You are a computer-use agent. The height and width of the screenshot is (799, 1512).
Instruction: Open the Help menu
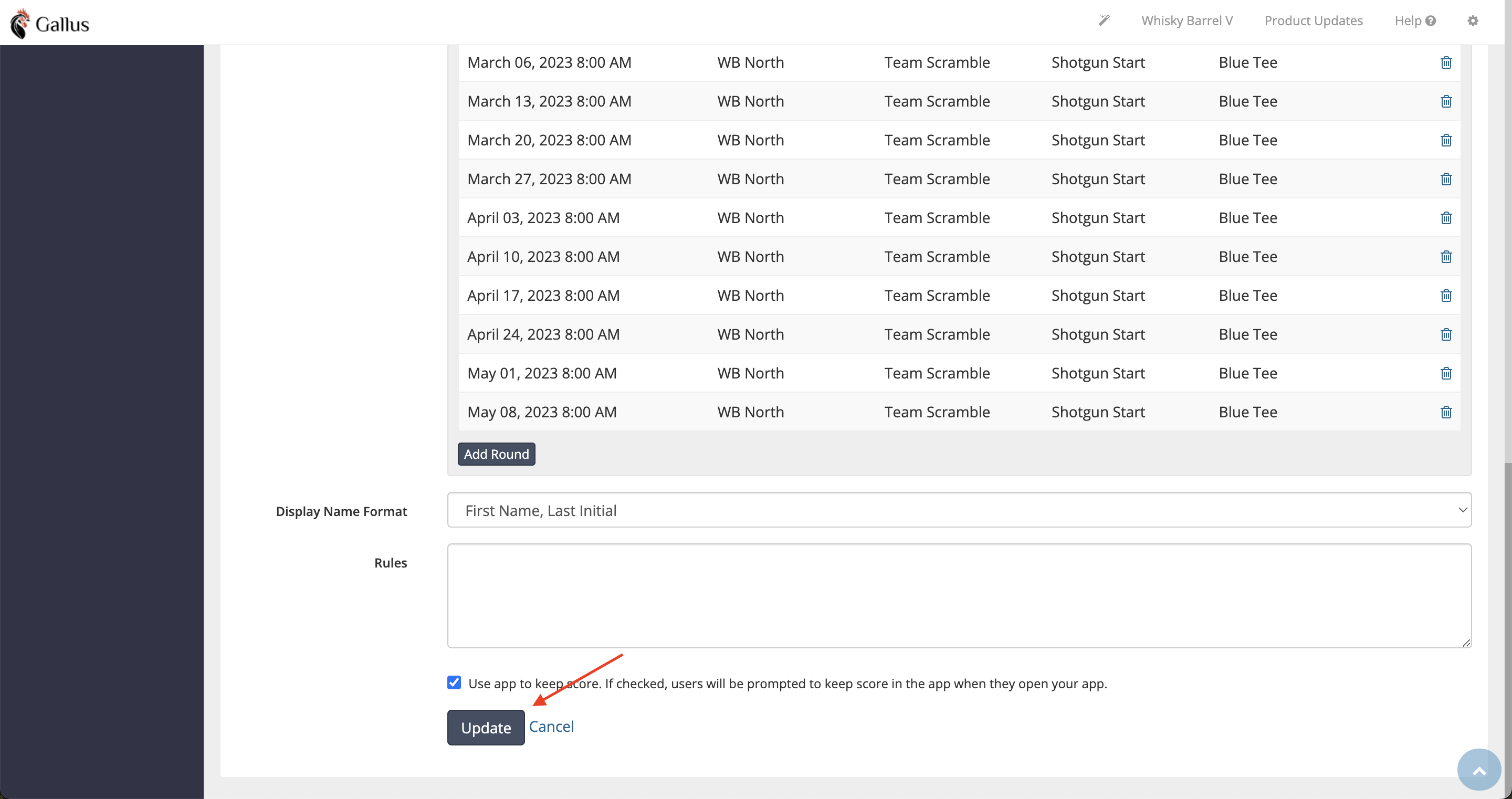coord(1414,20)
